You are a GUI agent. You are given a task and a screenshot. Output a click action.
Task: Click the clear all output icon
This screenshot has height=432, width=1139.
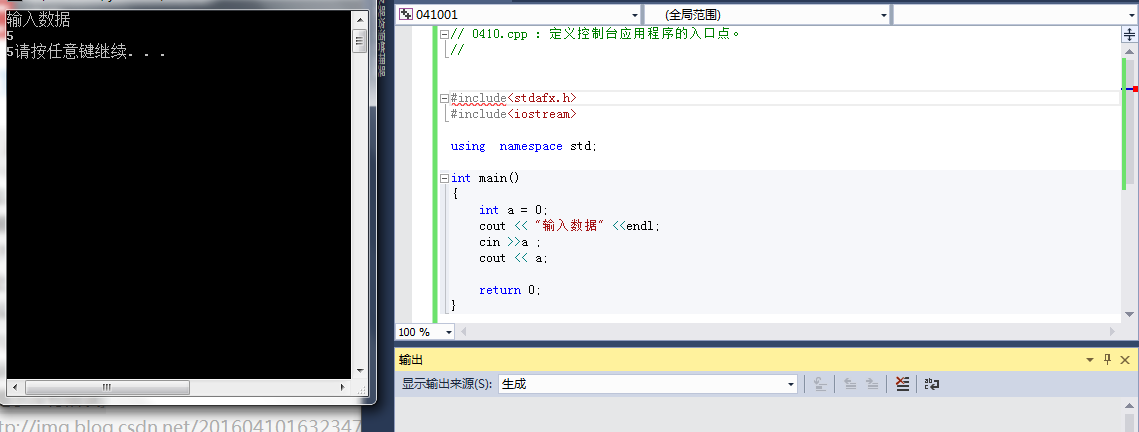click(902, 384)
